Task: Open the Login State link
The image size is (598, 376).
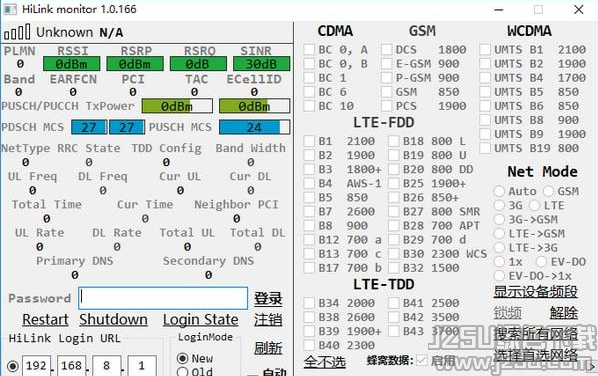Action: [x=201, y=320]
